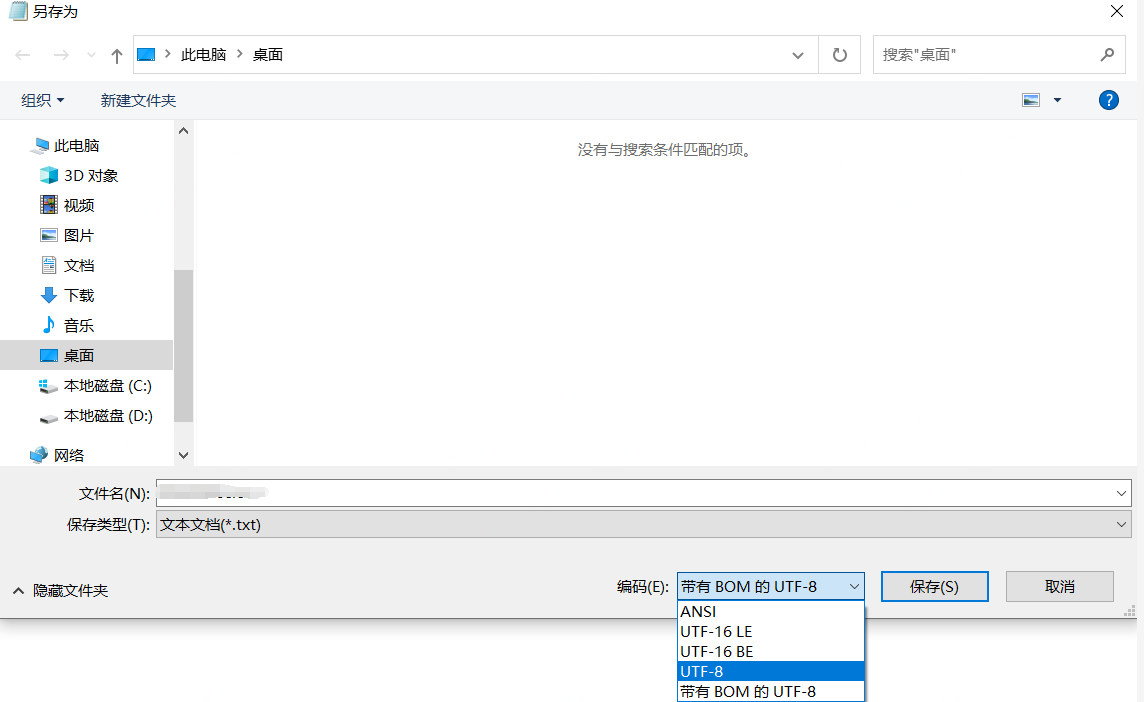Viewport: 1144px width, 702px height.
Task: Create a folder with 新建文件夹
Action: 139,100
